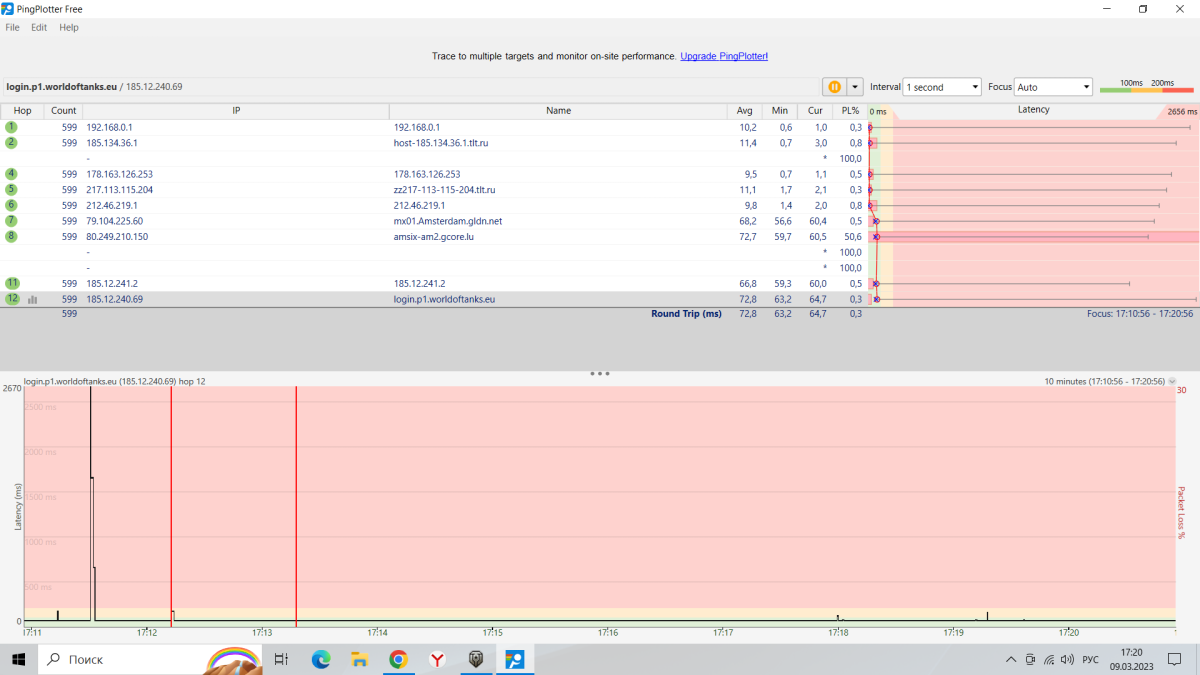The width and height of the screenshot is (1200, 675).
Task: Click the hop 1 green circle icon
Action: 12,127
